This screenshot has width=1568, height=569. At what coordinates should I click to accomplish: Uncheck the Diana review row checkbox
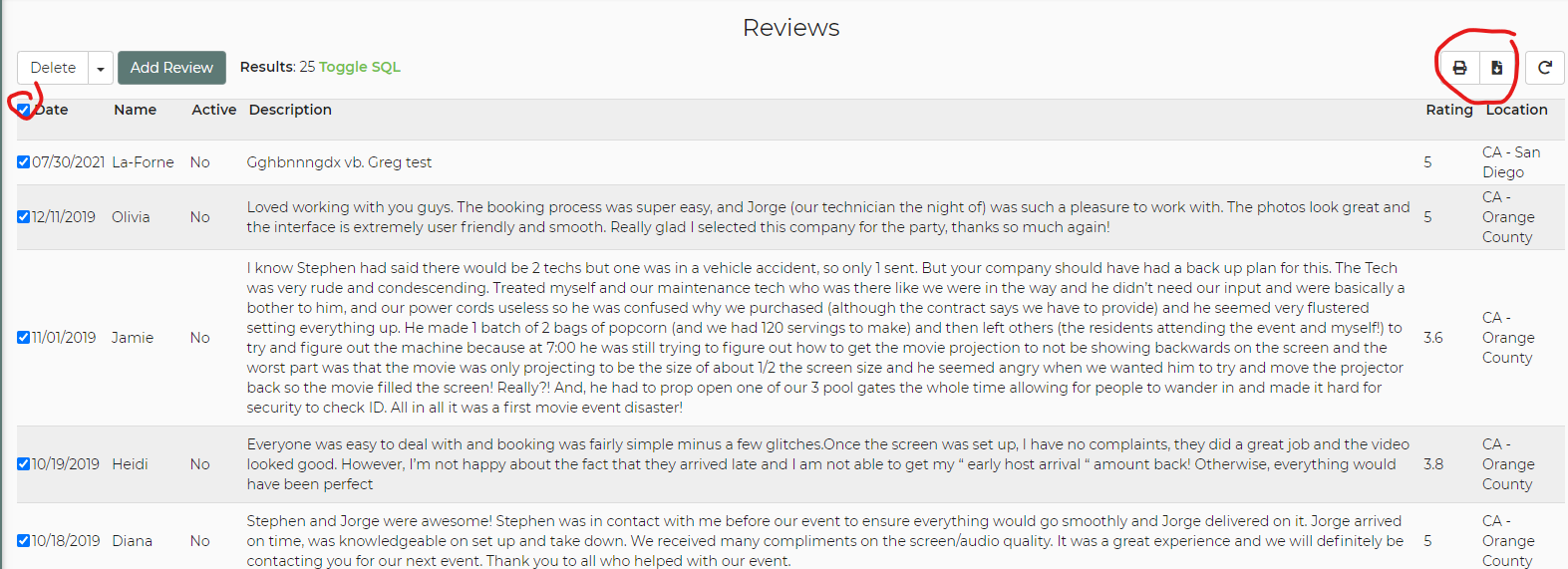pyautogui.click(x=23, y=541)
